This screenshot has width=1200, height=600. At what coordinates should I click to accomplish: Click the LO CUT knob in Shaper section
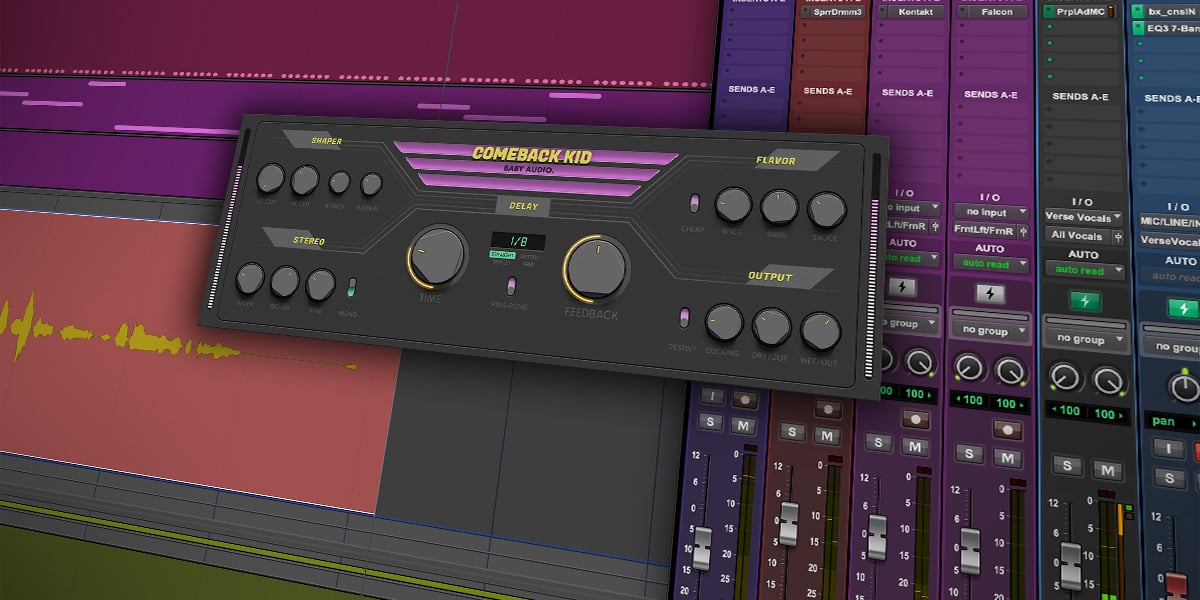coord(270,179)
